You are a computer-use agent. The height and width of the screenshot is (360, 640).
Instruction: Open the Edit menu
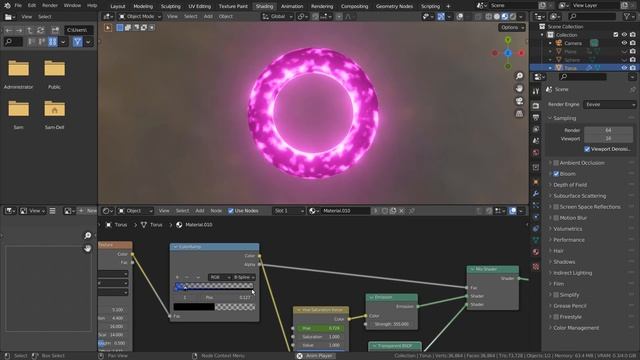tap(32, 6)
